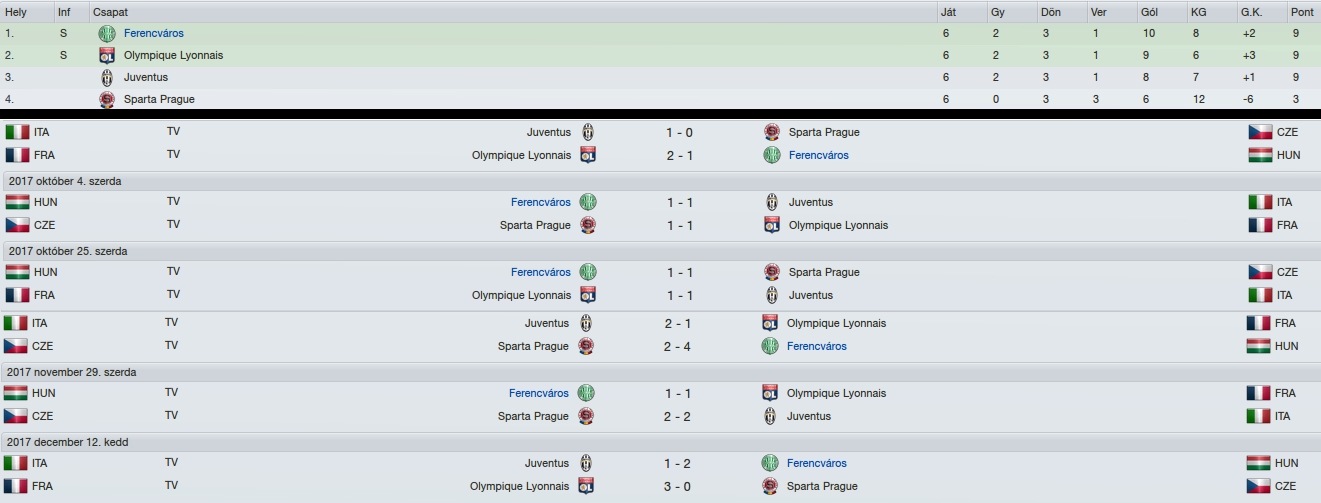
Task: Sort standings by the Gól column header
Action: click(1149, 12)
